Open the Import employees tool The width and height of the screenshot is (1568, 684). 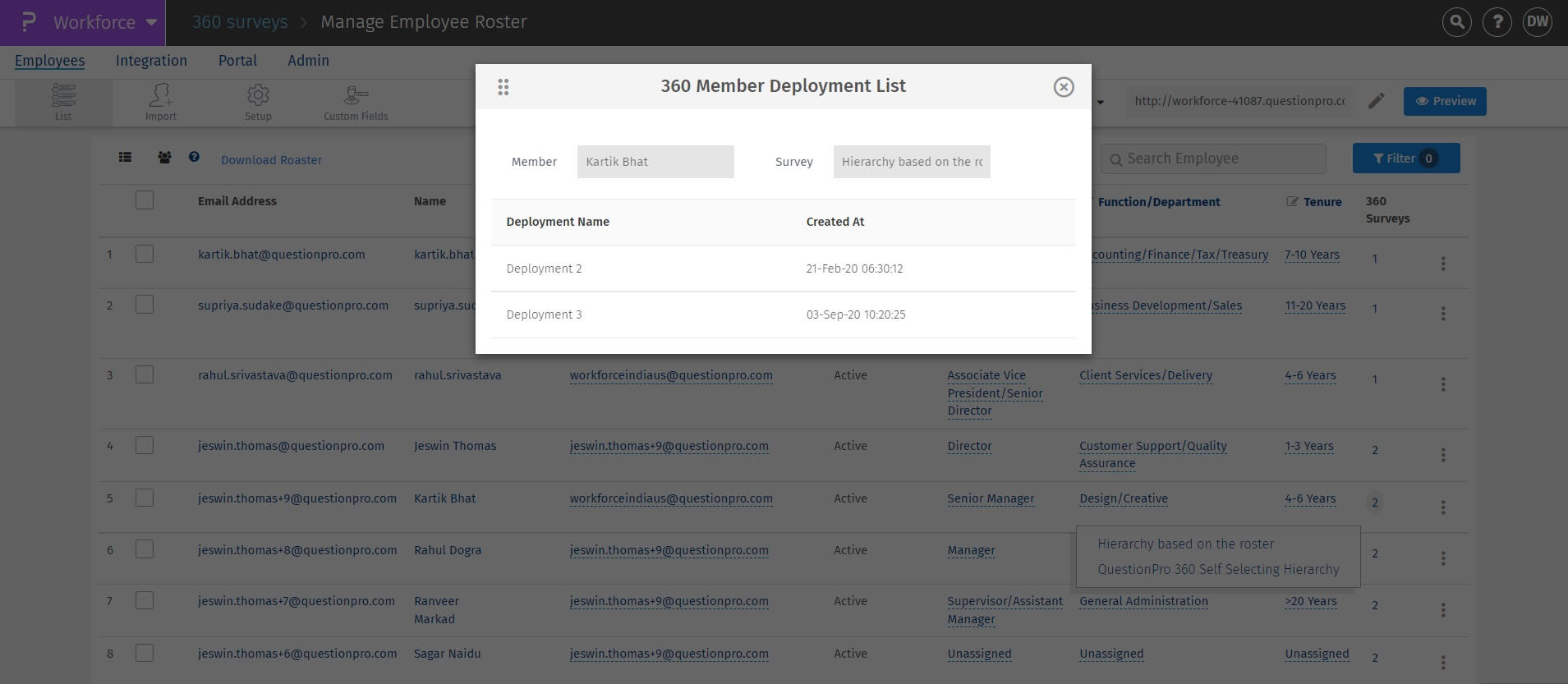[x=161, y=103]
